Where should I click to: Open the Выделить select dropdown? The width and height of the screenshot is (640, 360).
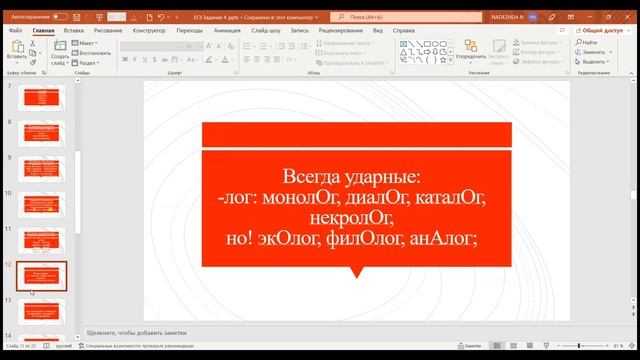(x=592, y=62)
